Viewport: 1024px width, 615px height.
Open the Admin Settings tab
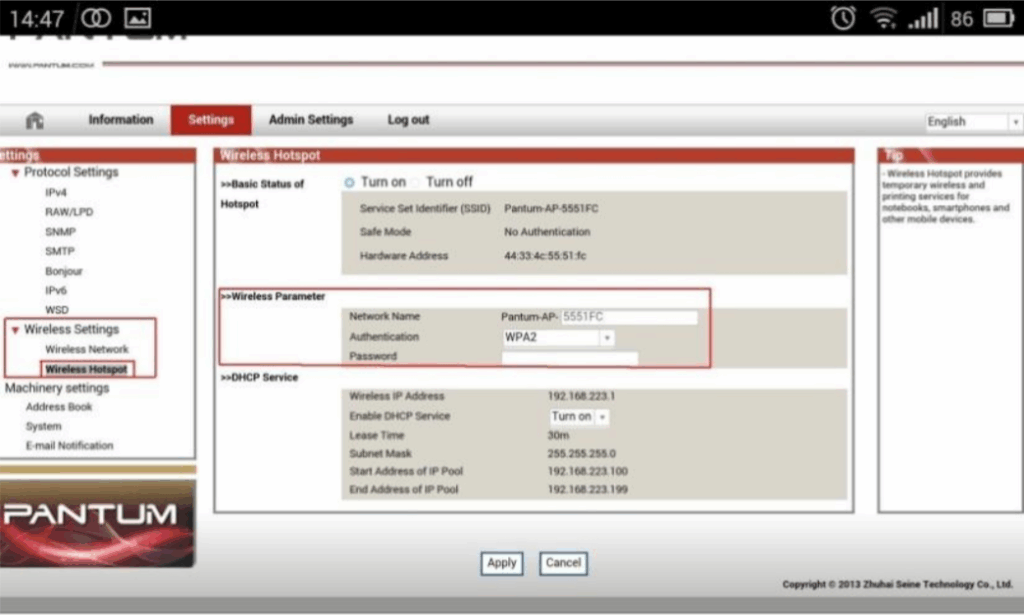click(x=311, y=120)
